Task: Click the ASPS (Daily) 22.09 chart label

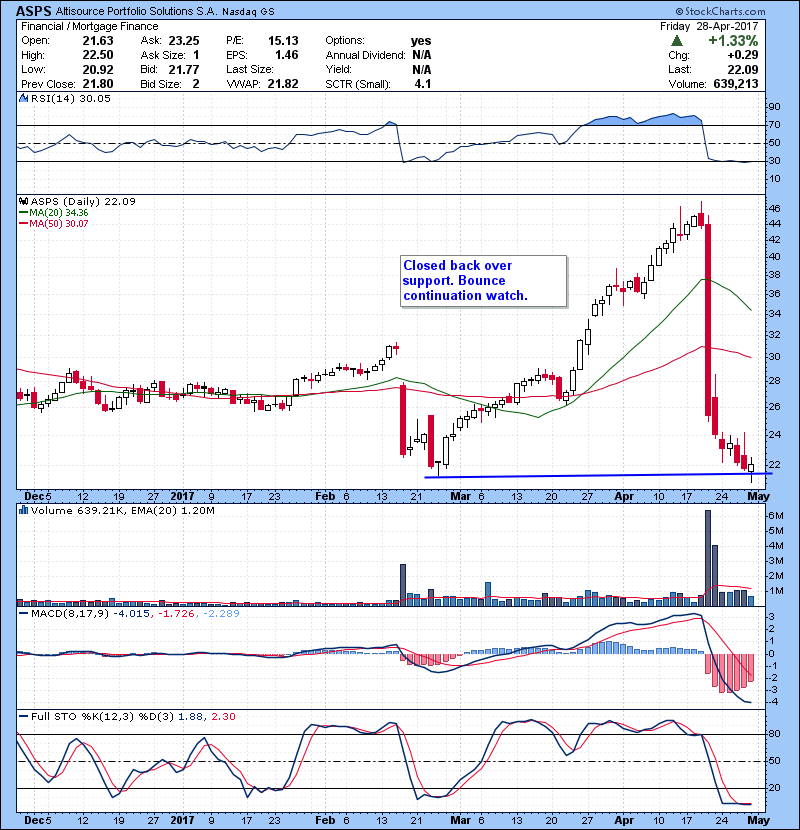Action: point(83,202)
